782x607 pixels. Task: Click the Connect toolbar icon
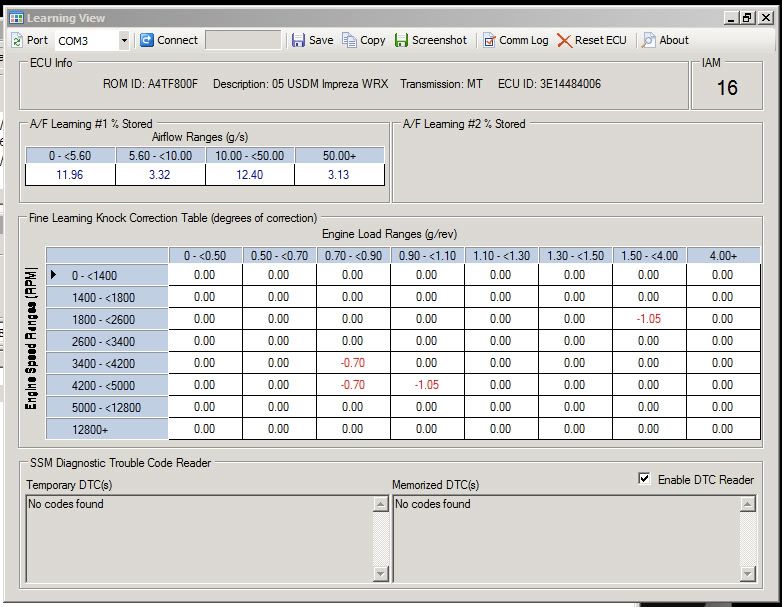(147, 40)
